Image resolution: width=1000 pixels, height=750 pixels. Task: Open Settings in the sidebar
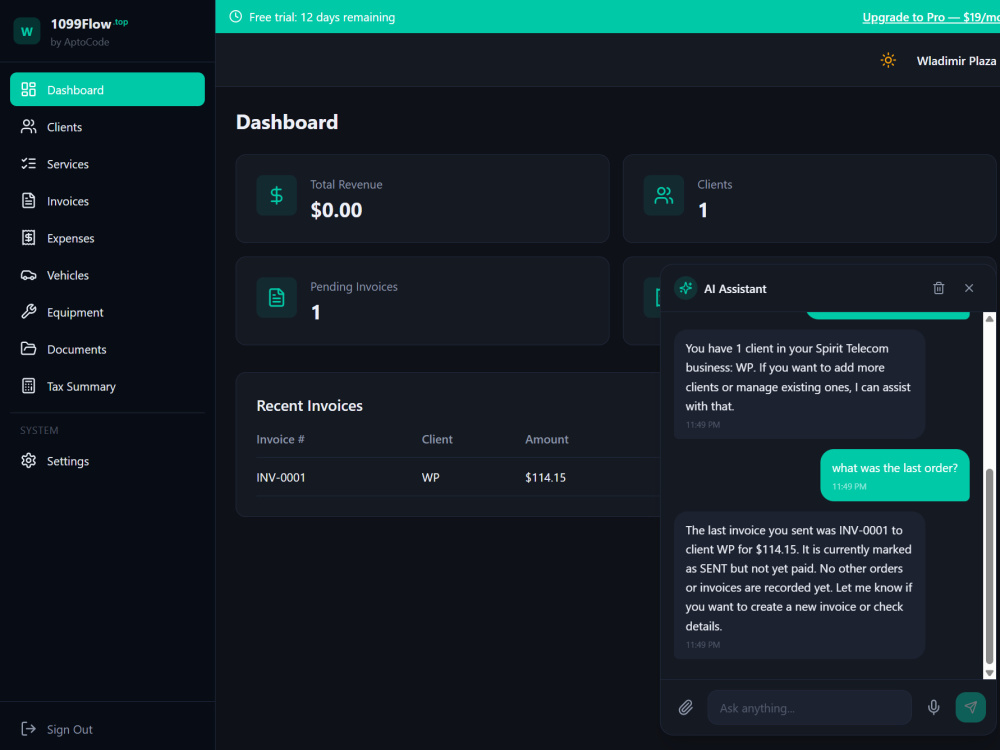coord(107,460)
